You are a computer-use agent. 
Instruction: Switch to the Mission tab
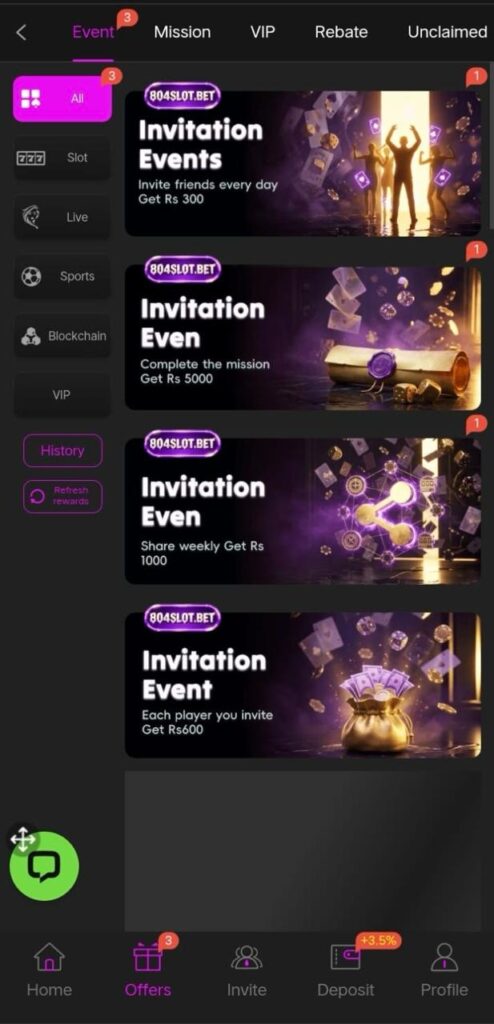click(182, 32)
